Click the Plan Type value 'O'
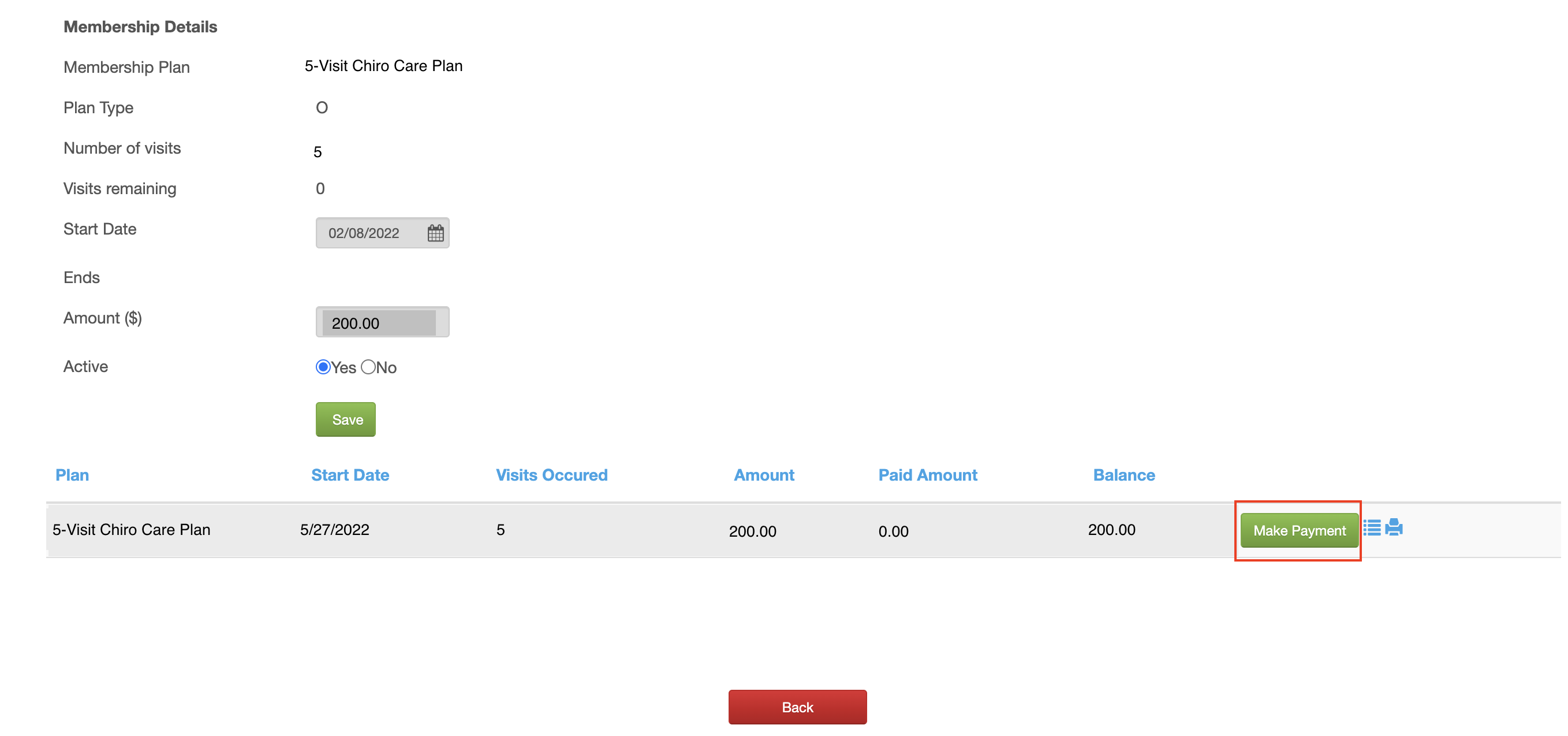1568x736 pixels. [322, 108]
